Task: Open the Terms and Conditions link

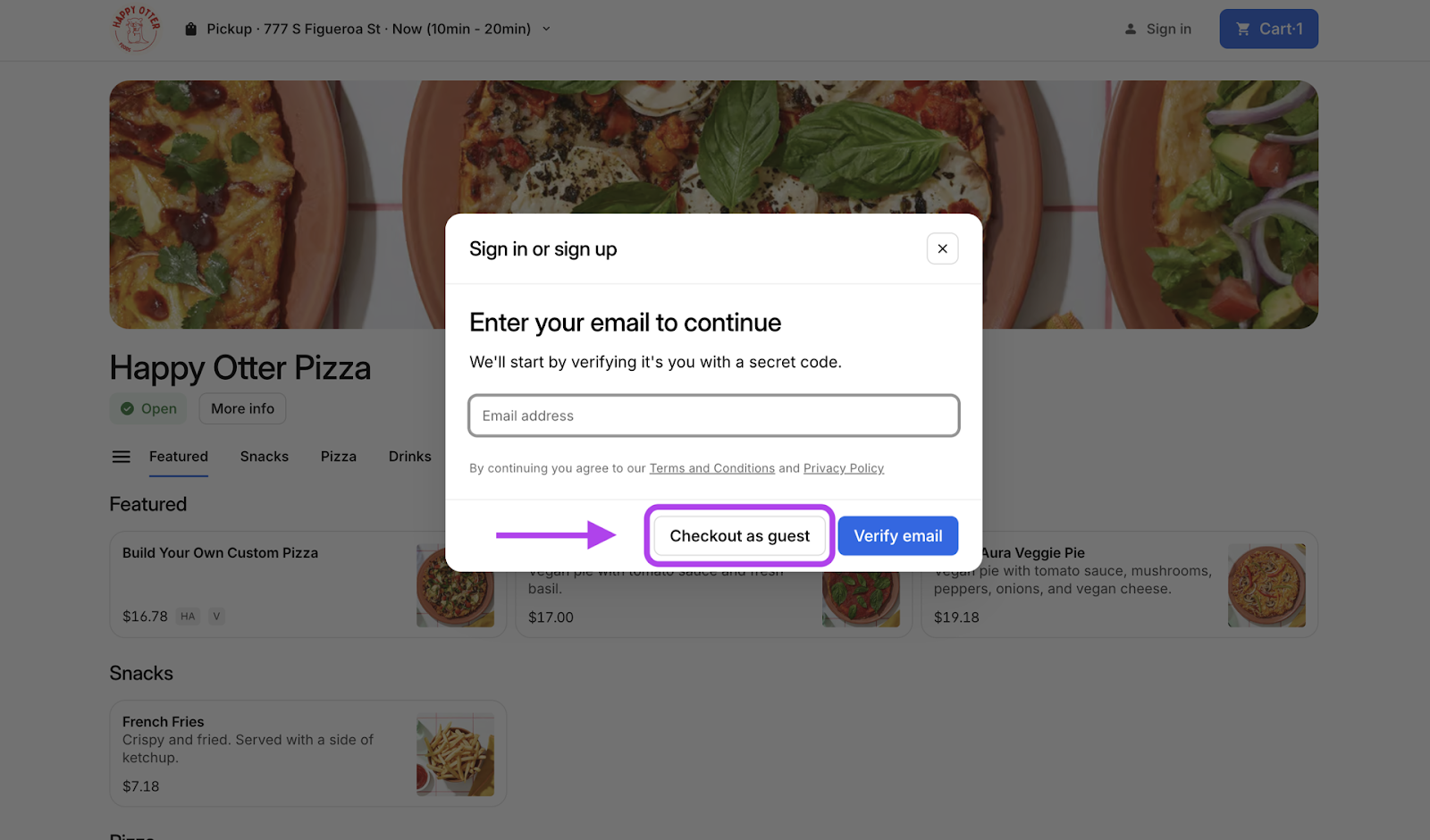Action: [711, 468]
